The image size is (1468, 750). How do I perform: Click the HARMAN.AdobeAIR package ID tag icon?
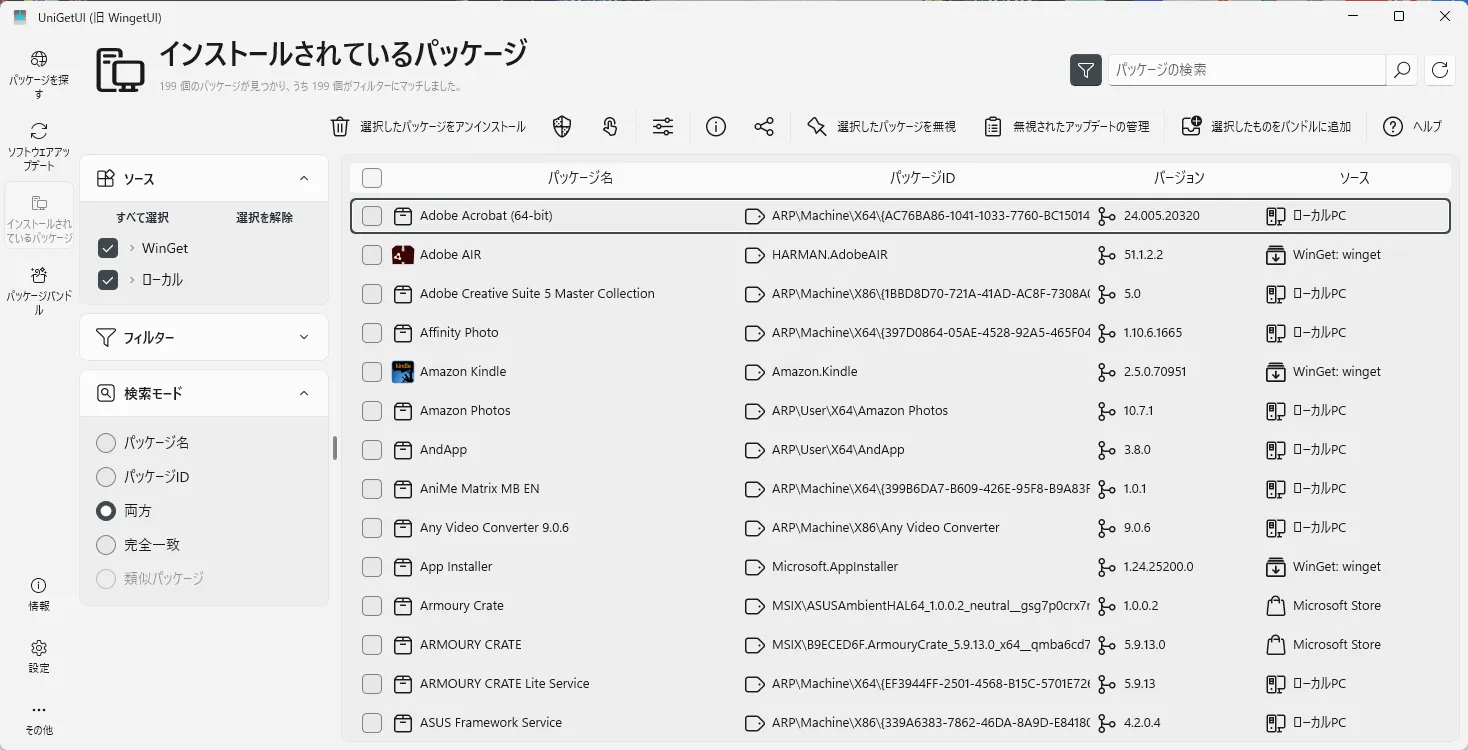tap(755, 255)
